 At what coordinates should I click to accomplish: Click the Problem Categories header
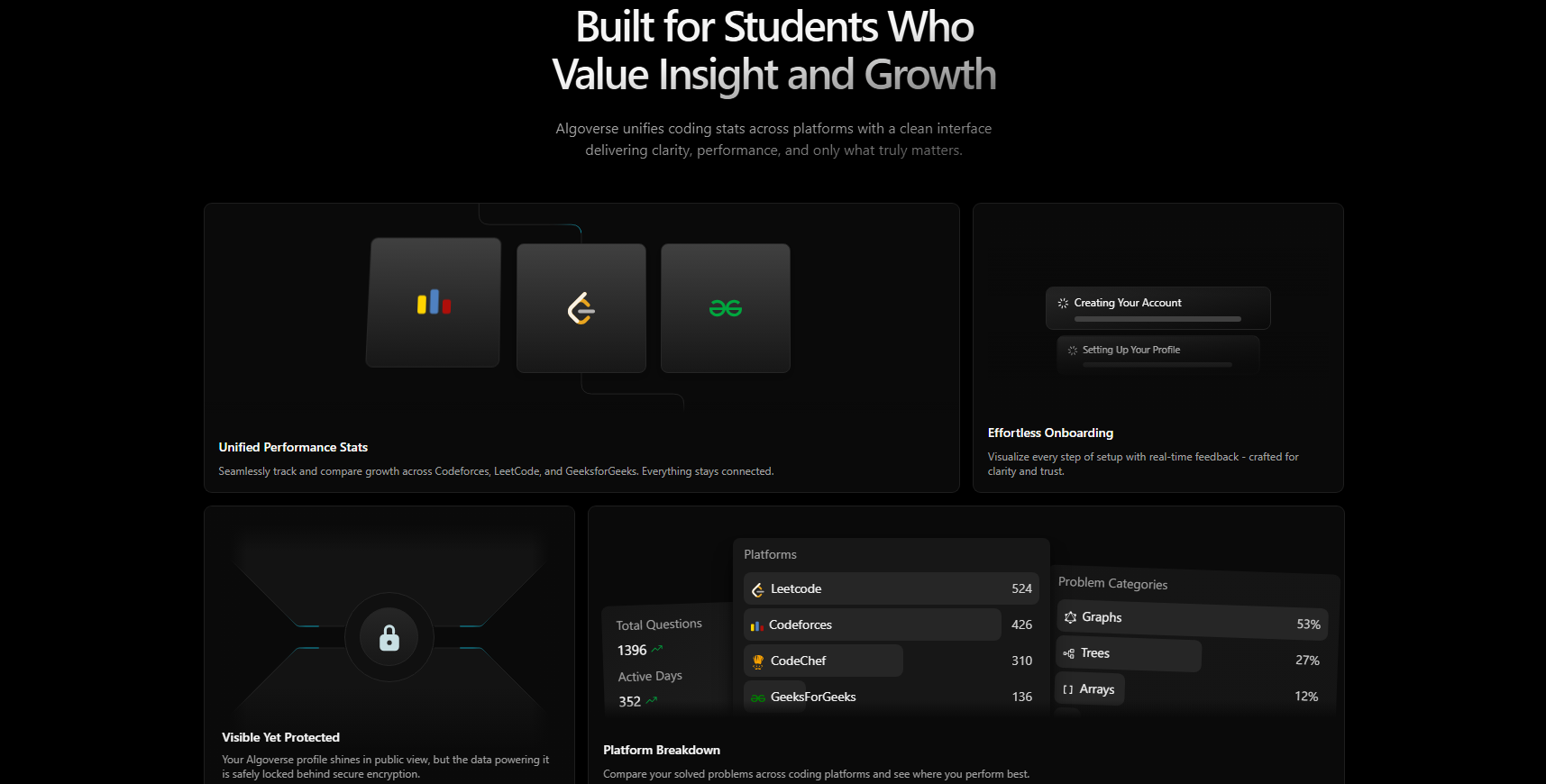tap(1112, 583)
